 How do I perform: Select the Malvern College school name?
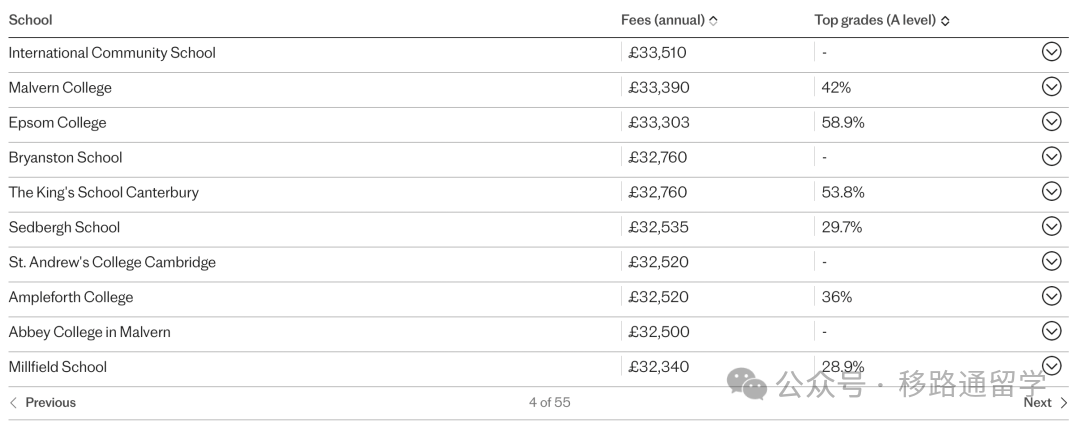[60, 87]
